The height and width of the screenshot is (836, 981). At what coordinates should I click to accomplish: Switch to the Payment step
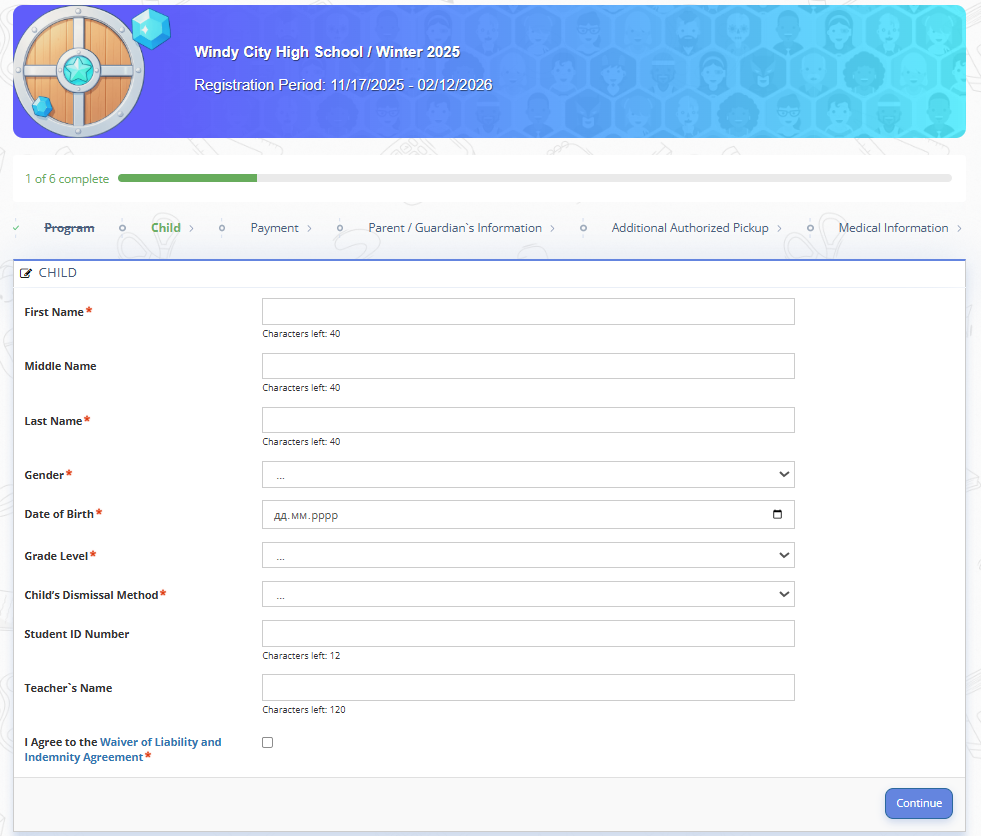pos(274,227)
